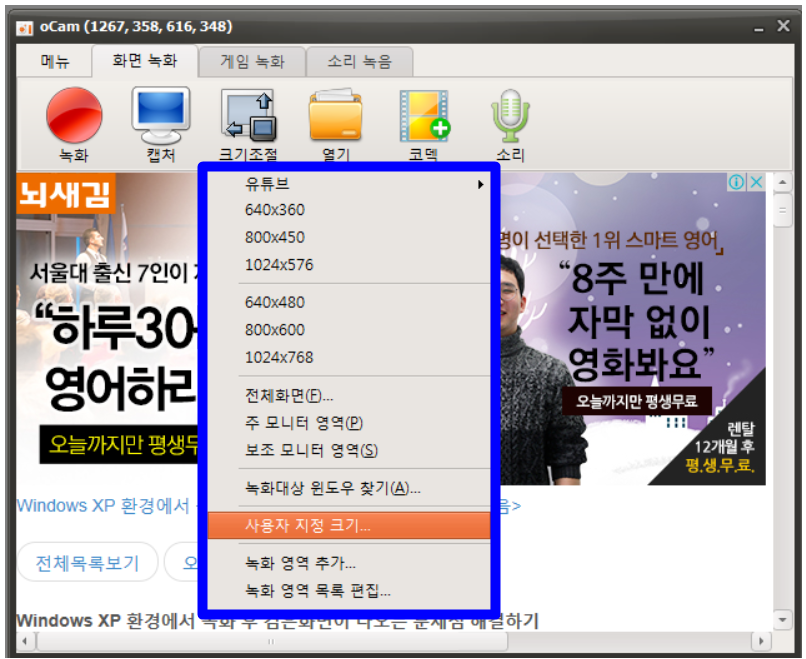The width and height of the screenshot is (806, 659).
Task: Open the Windows XP 환경에서 link
Action: click(x=103, y=506)
